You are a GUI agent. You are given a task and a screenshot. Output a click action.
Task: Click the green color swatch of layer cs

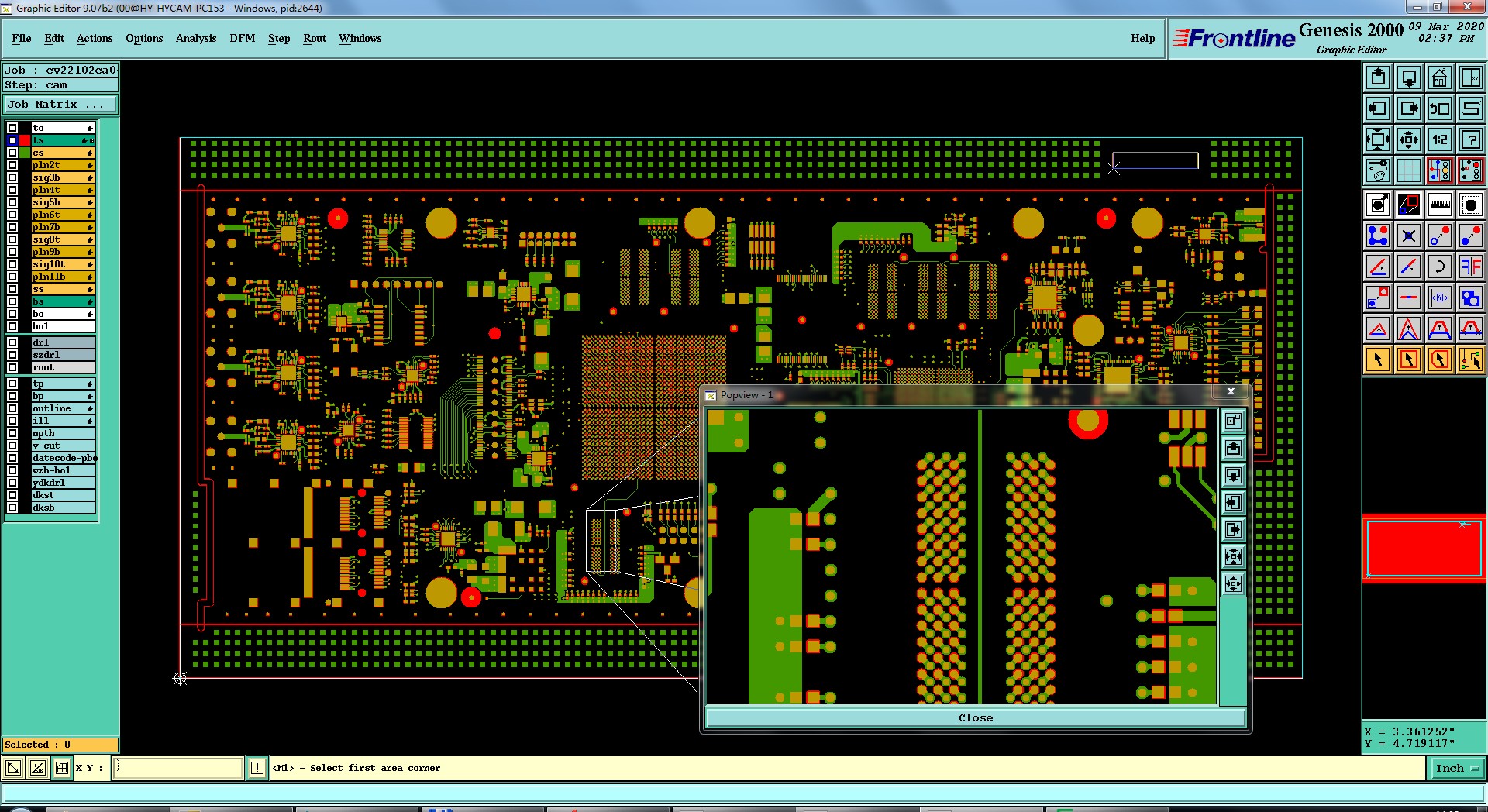(25, 153)
